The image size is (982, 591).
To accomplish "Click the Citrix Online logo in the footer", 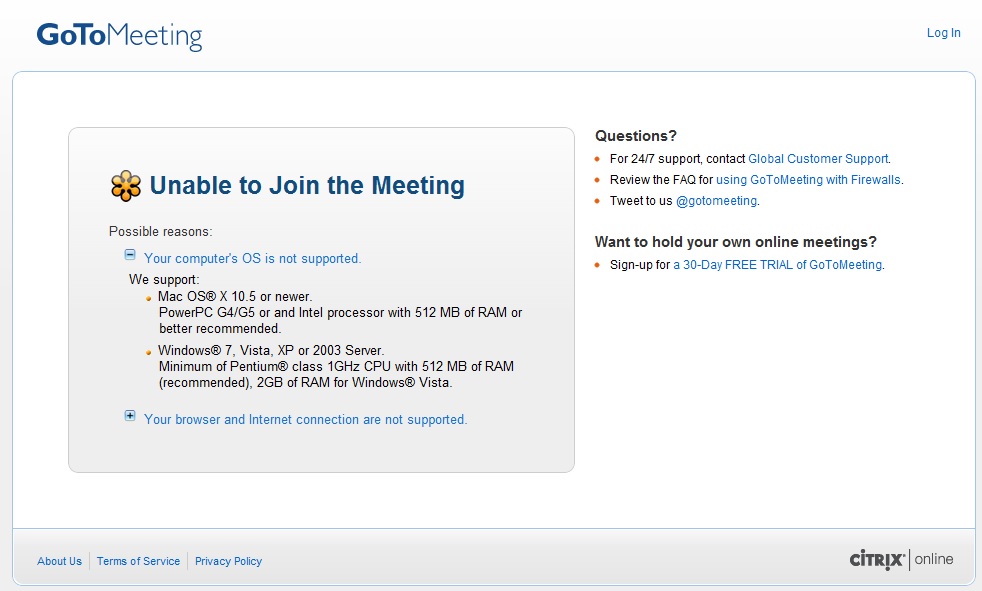I will tap(900, 559).
